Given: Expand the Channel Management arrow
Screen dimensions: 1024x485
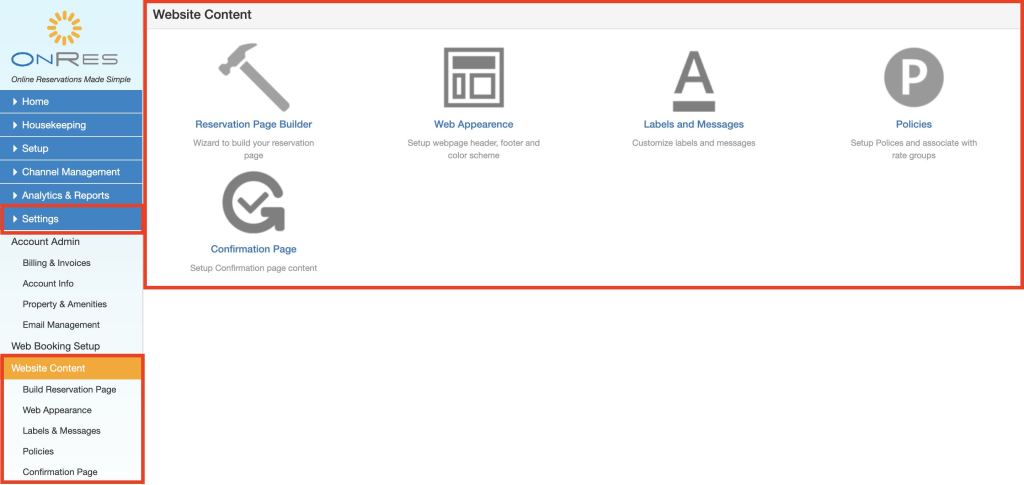Looking at the screenshot, I should pyautogui.click(x=15, y=172).
